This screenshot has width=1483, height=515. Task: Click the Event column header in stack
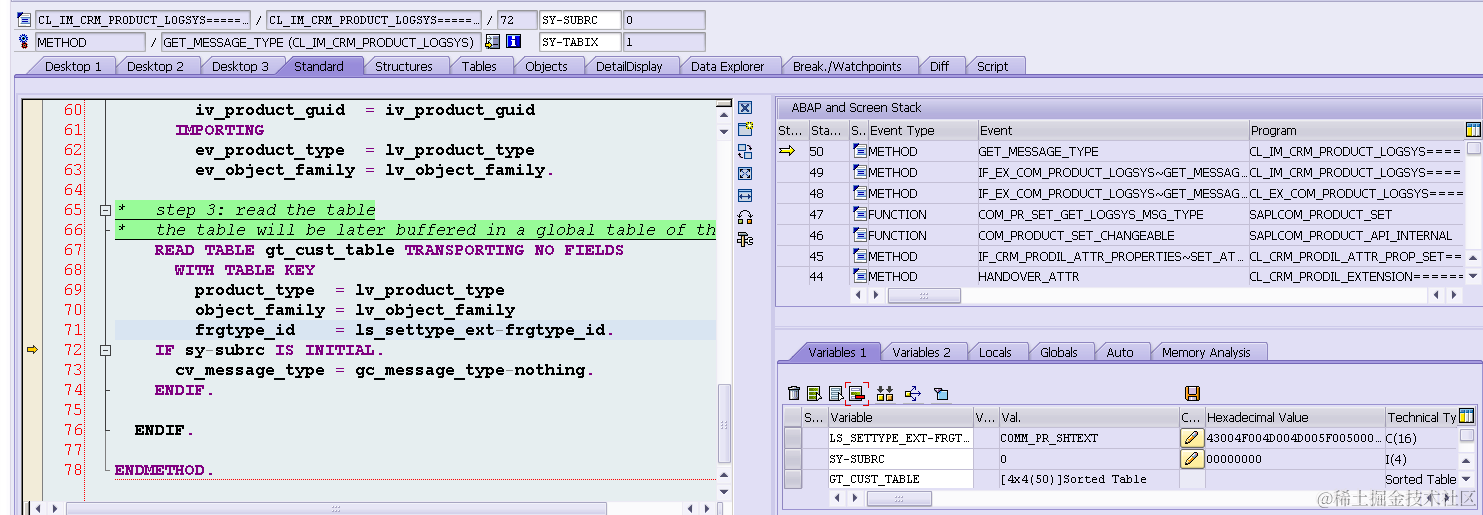(1113, 130)
